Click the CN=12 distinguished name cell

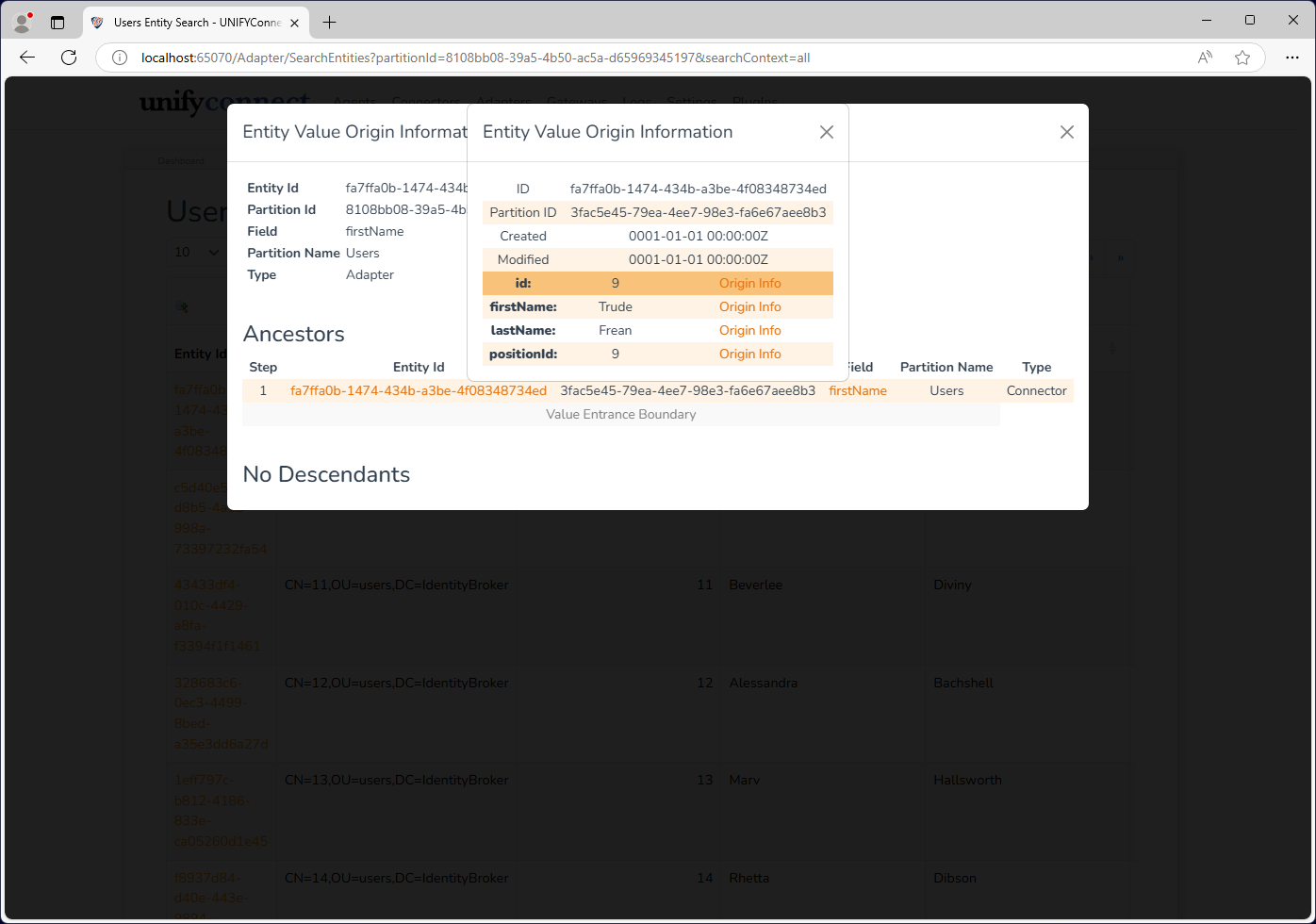[397, 683]
